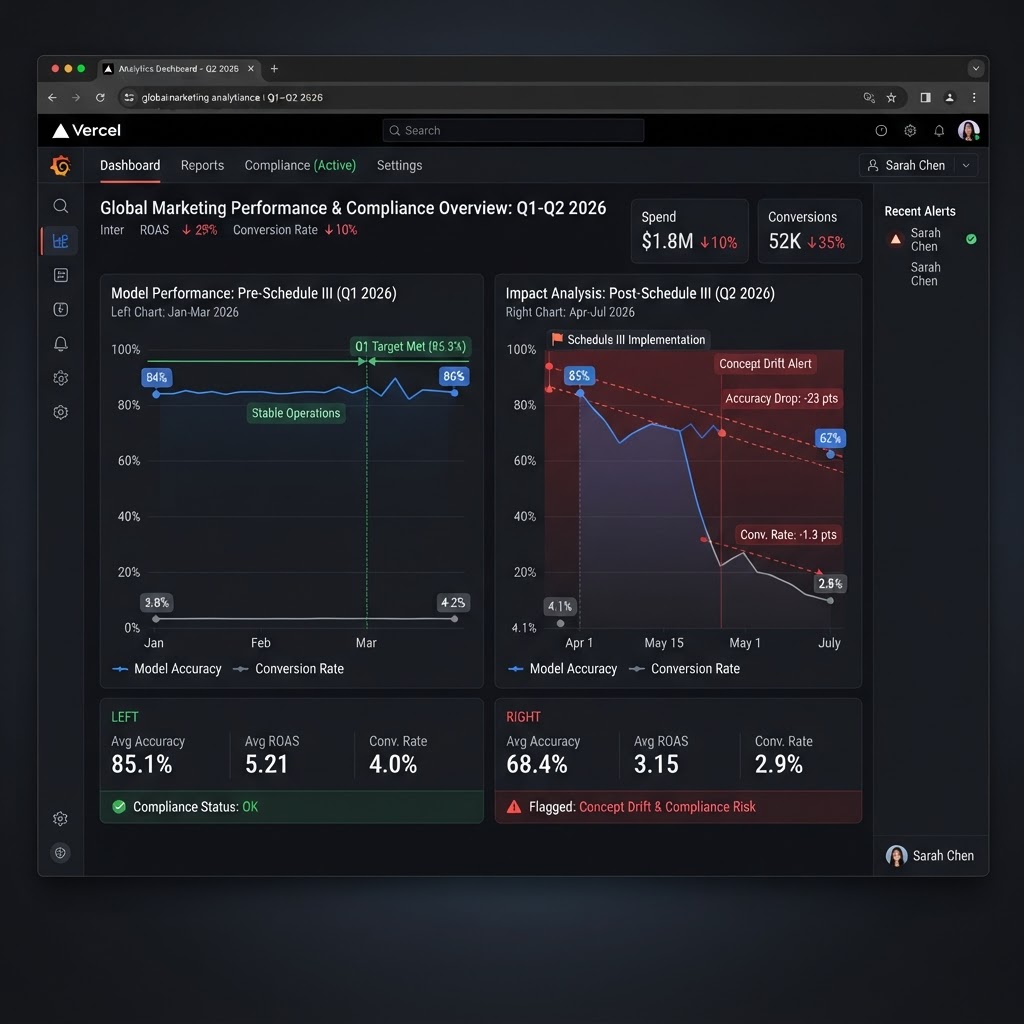Click the clock icon in Vercel header

(881, 131)
